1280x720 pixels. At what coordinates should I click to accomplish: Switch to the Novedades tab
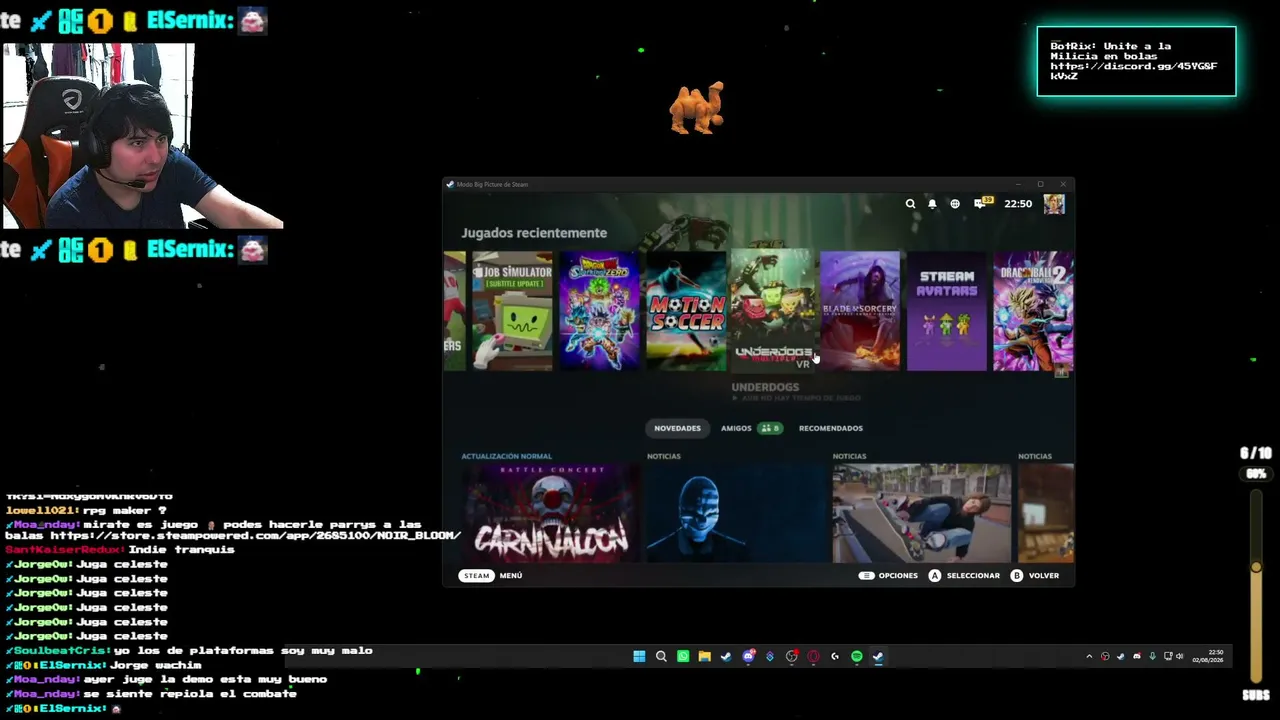[677, 428]
